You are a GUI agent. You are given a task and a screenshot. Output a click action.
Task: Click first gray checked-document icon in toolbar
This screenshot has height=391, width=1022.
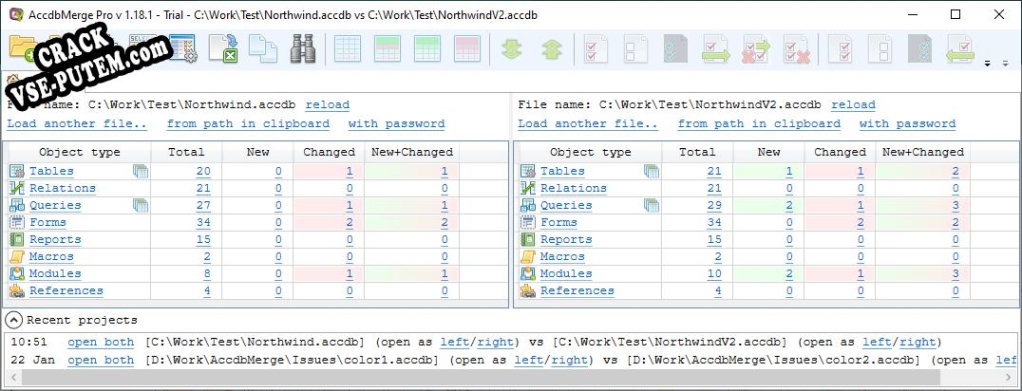pos(675,49)
